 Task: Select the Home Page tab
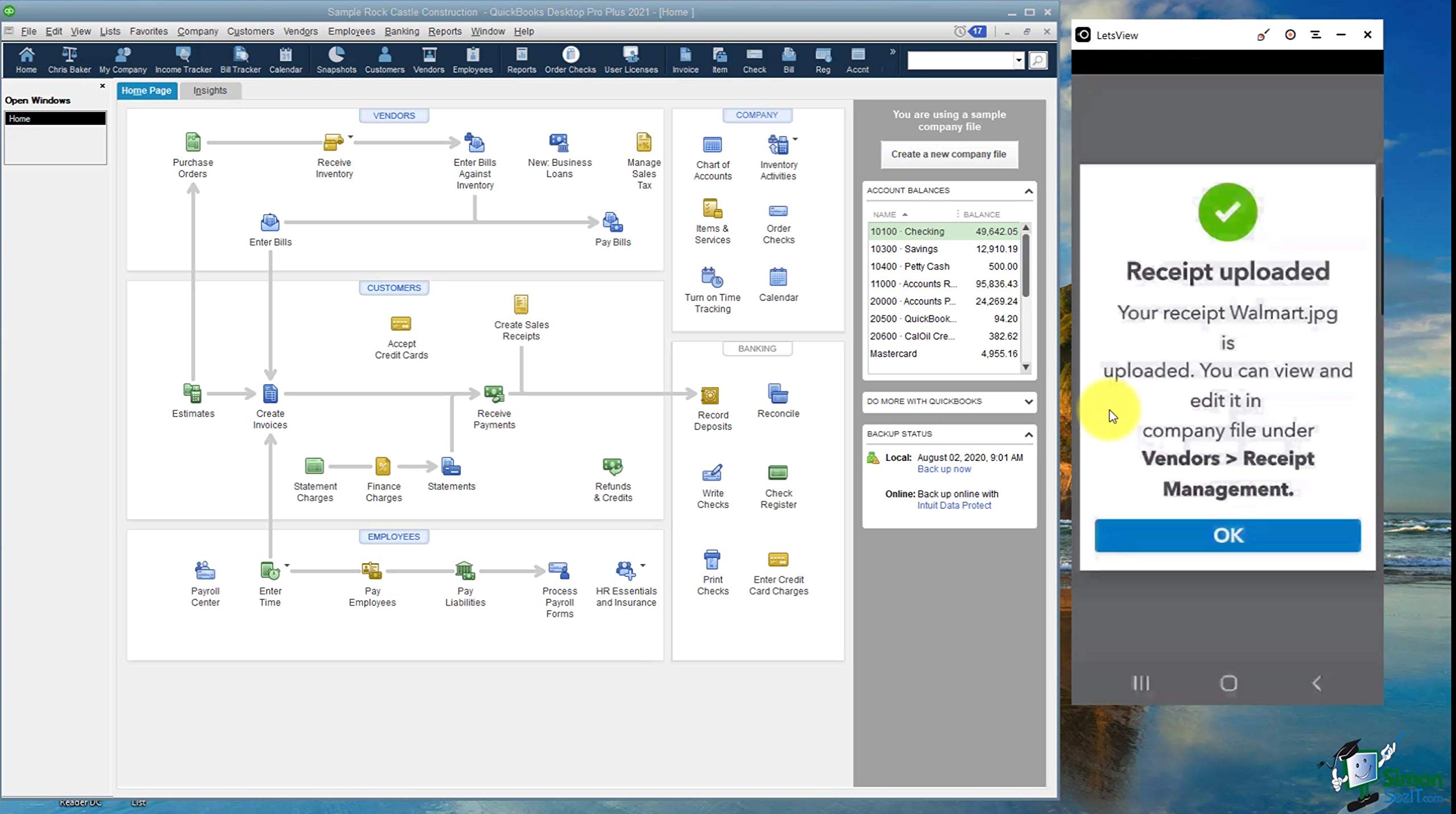pyautogui.click(x=146, y=90)
